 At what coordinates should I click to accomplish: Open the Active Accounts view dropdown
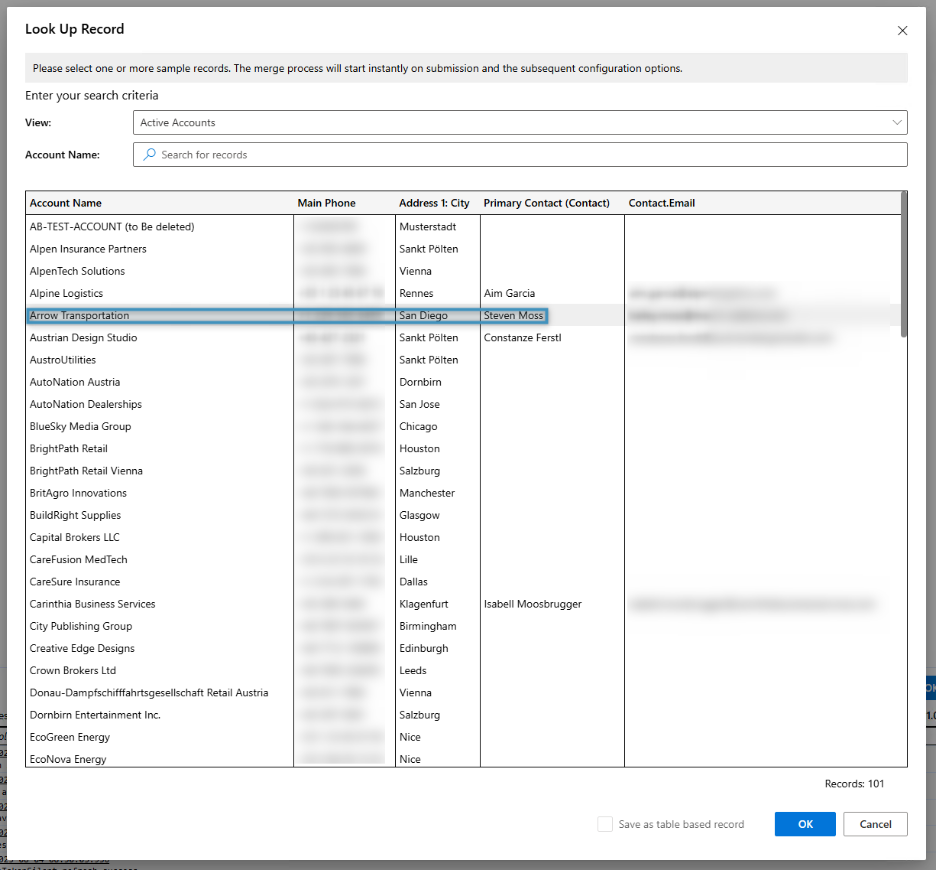coord(520,123)
